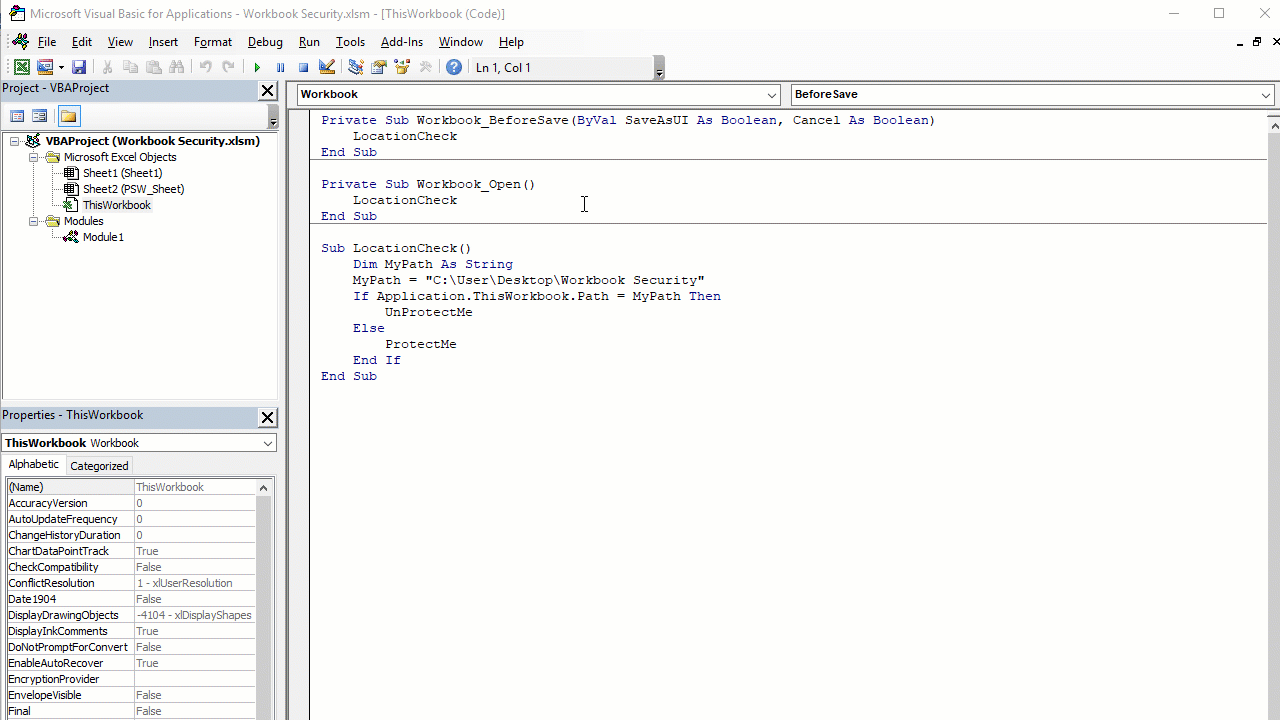
Task: Select Module1 in the project tree
Action: click(x=103, y=237)
